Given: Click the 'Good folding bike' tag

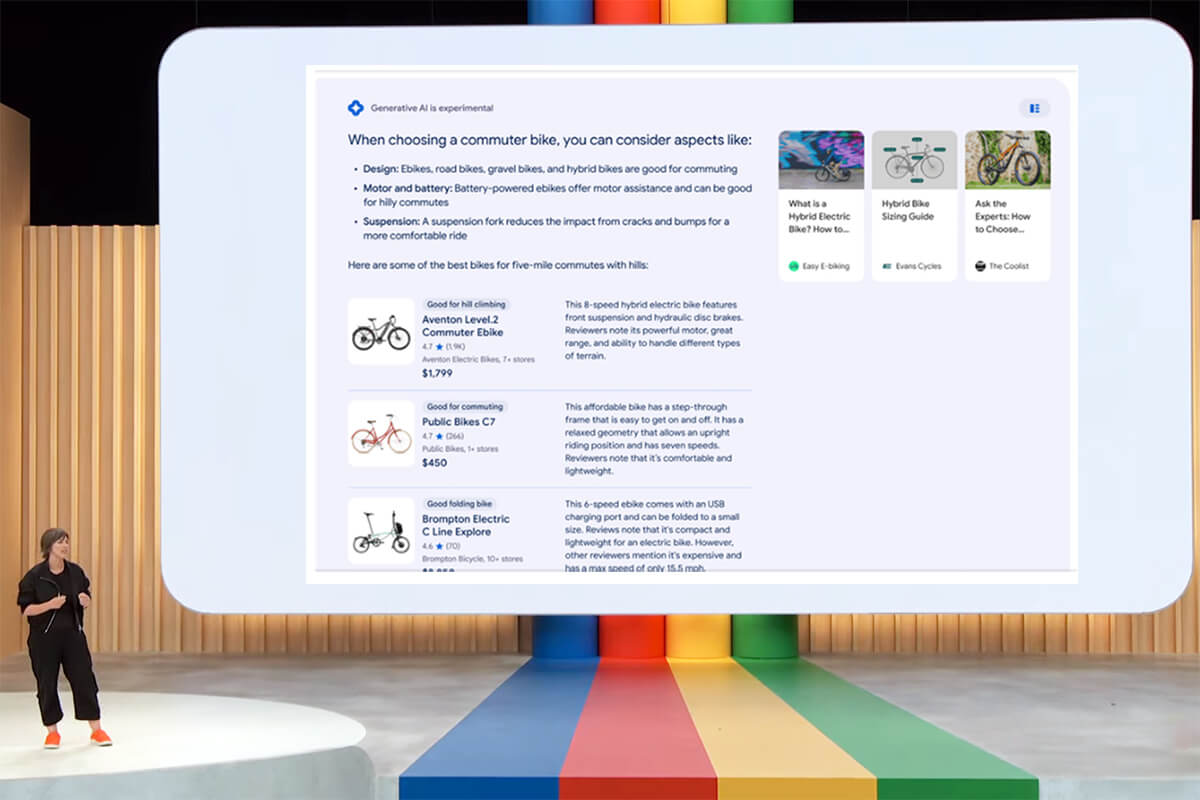Looking at the screenshot, I should (x=460, y=504).
